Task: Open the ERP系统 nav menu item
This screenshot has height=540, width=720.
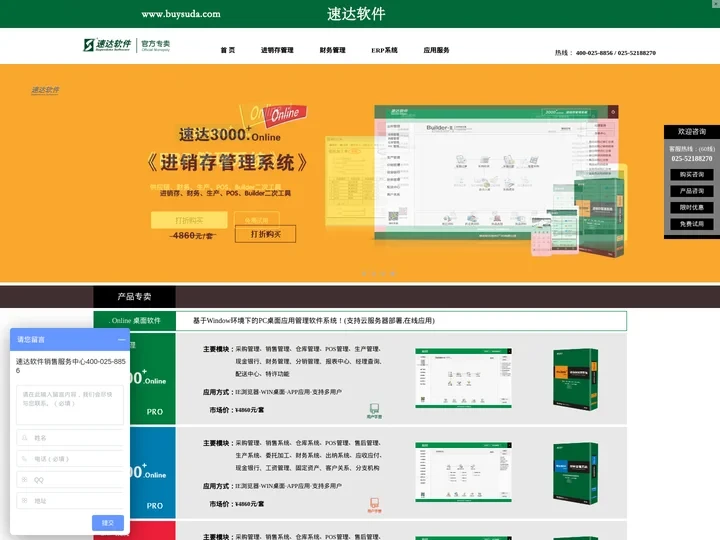Action: pyautogui.click(x=384, y=50)
